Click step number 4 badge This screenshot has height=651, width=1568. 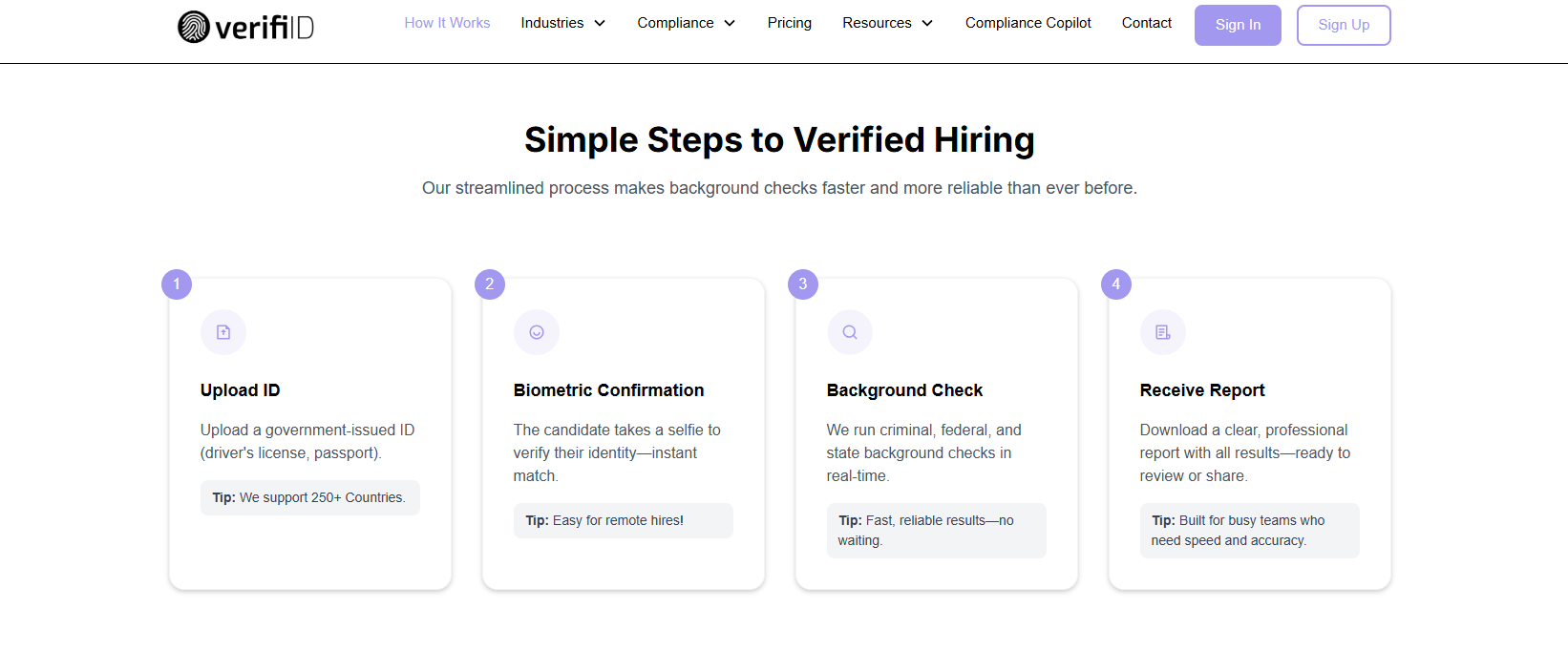1116,284
